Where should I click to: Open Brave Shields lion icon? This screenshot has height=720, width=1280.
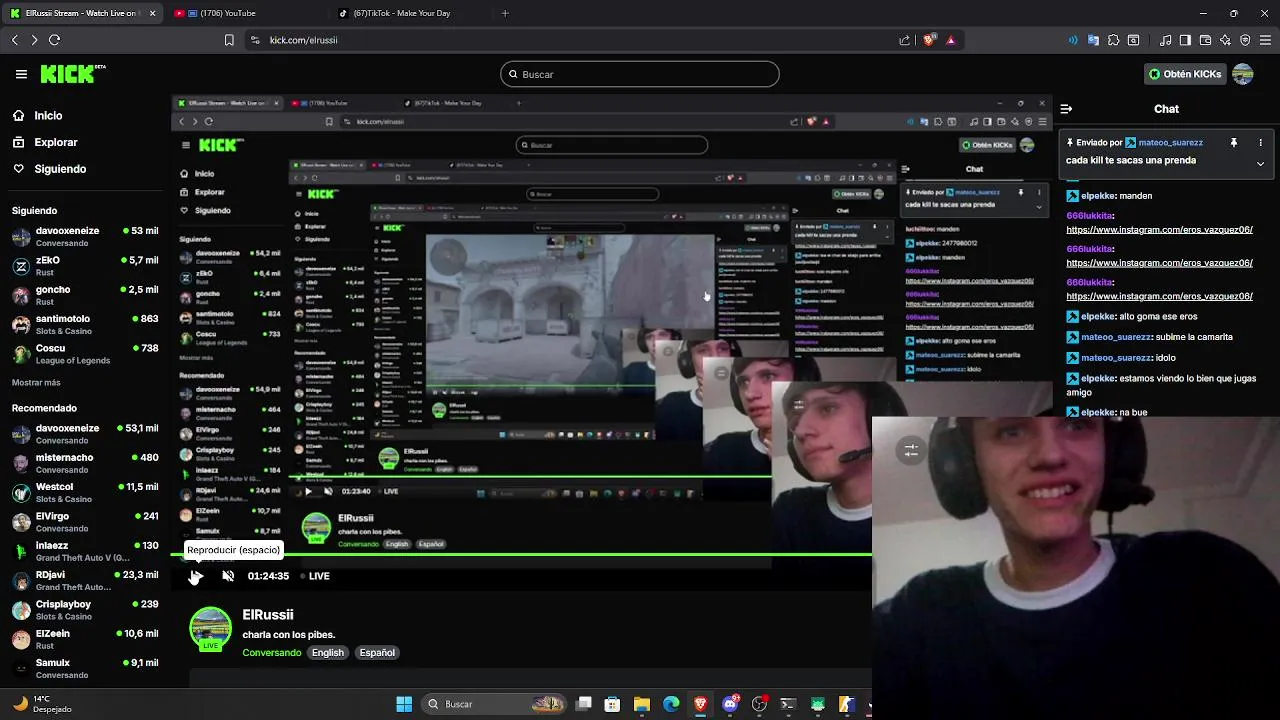[929, 40]
